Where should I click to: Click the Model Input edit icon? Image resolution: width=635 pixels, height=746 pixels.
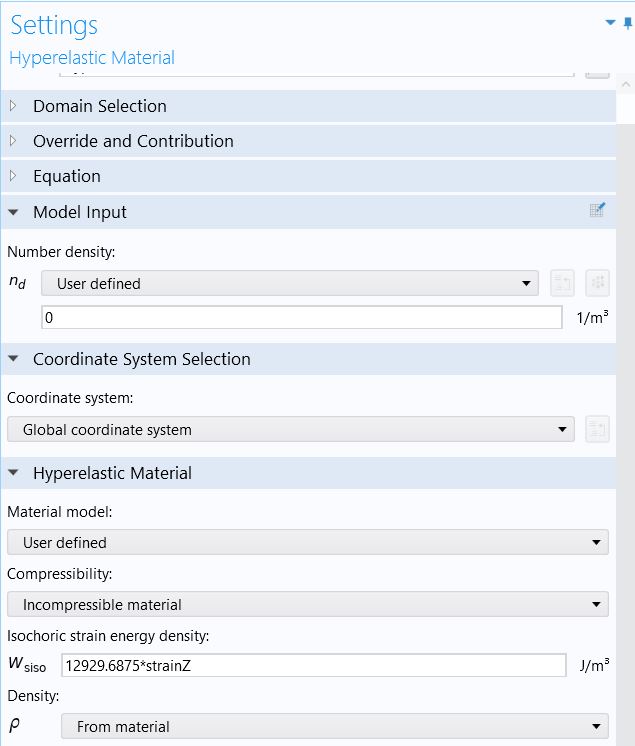[x=597, y=211]
